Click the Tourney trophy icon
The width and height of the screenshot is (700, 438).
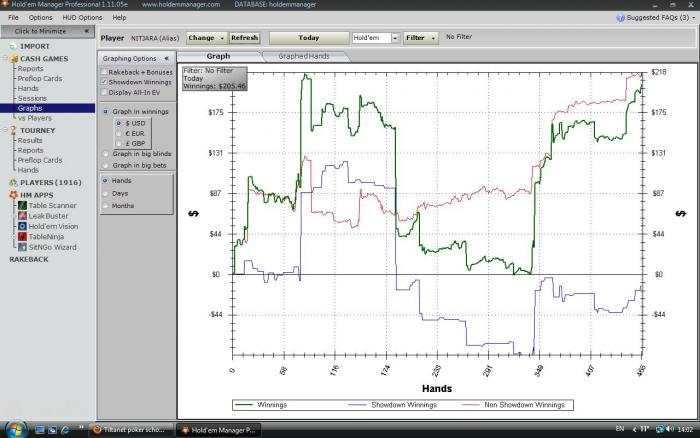point(13,130)
